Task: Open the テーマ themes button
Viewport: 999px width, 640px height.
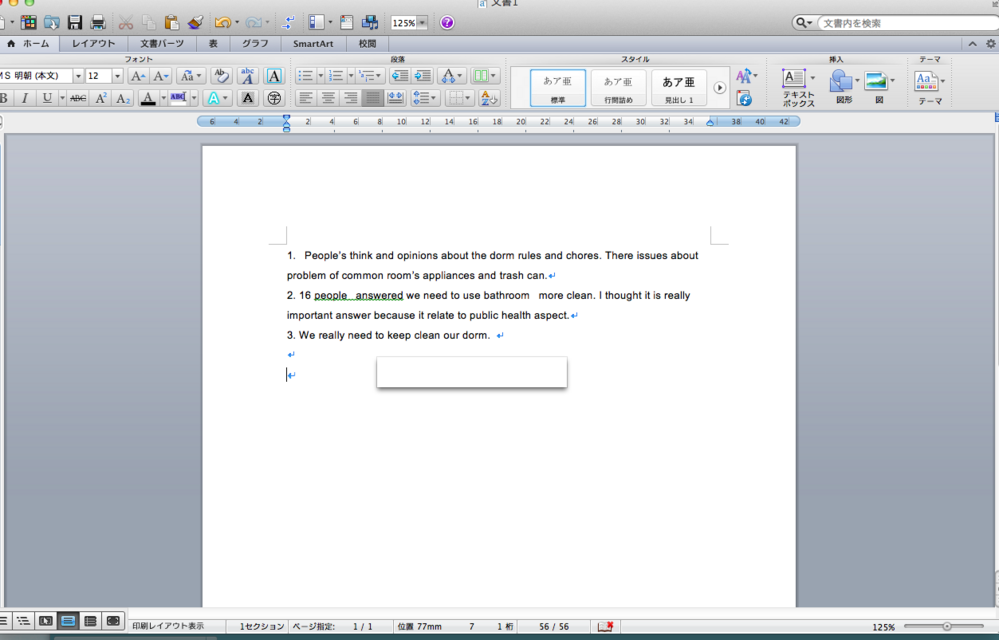Action: click(930, 88)
